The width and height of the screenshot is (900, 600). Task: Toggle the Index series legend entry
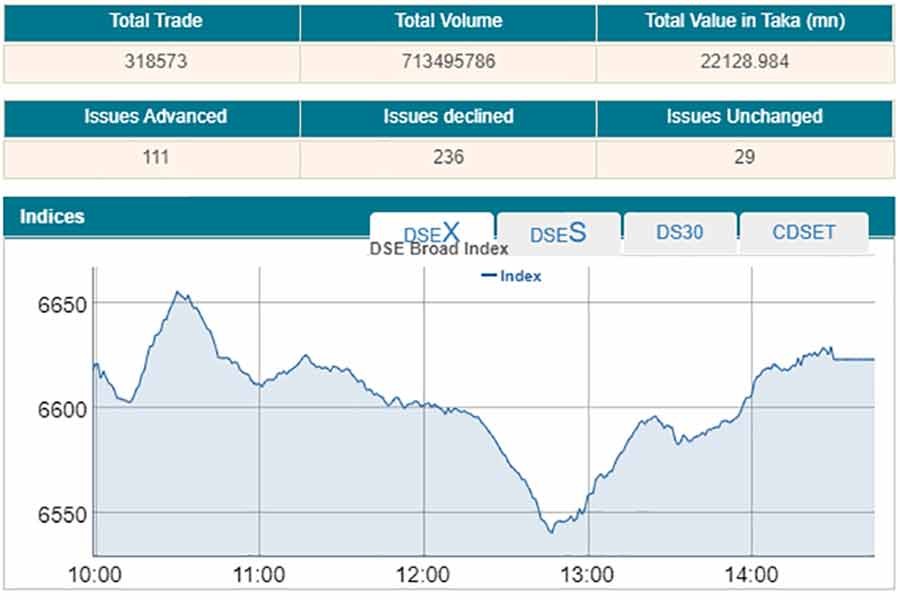tap(511, 276)
